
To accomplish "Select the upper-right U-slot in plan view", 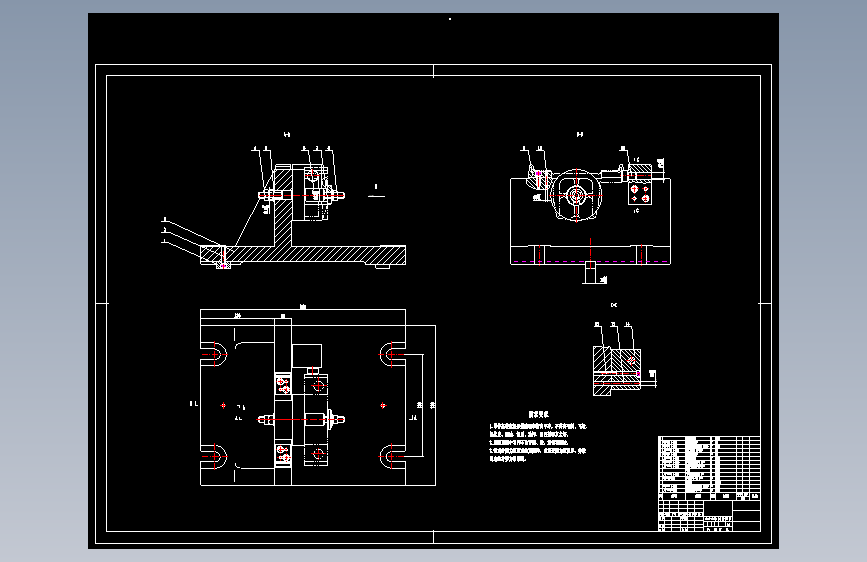I will [x=392, y=354].
